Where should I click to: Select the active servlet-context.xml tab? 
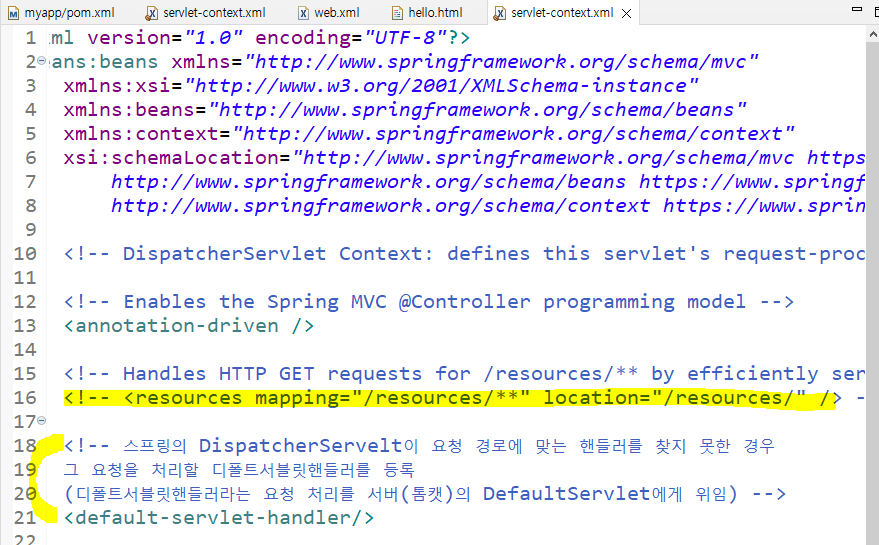tap(562, 12)
